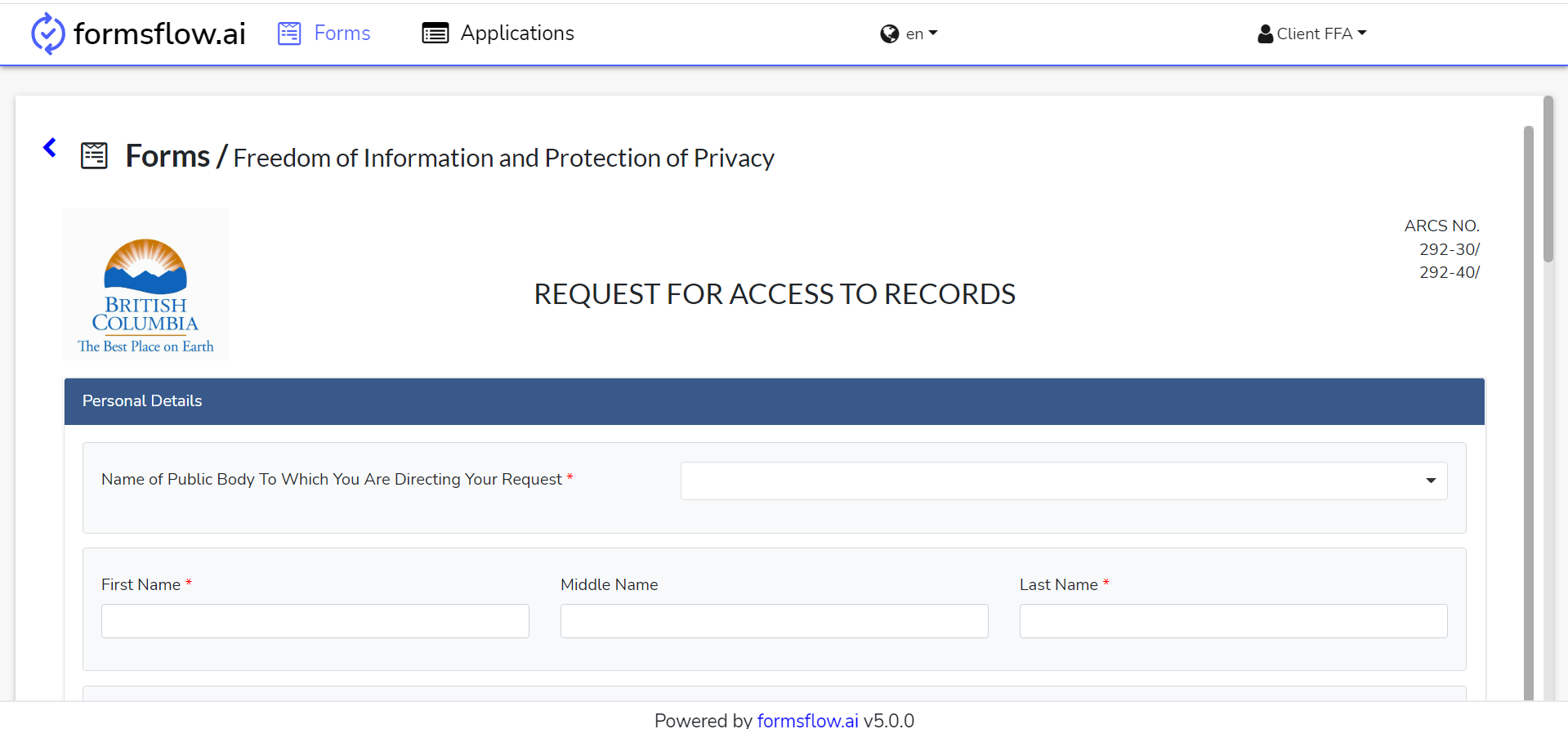Image resolution: width=1568 pixels, height=729 pixels.
Task: Click the Applications list icon
Action: [435, 34]
